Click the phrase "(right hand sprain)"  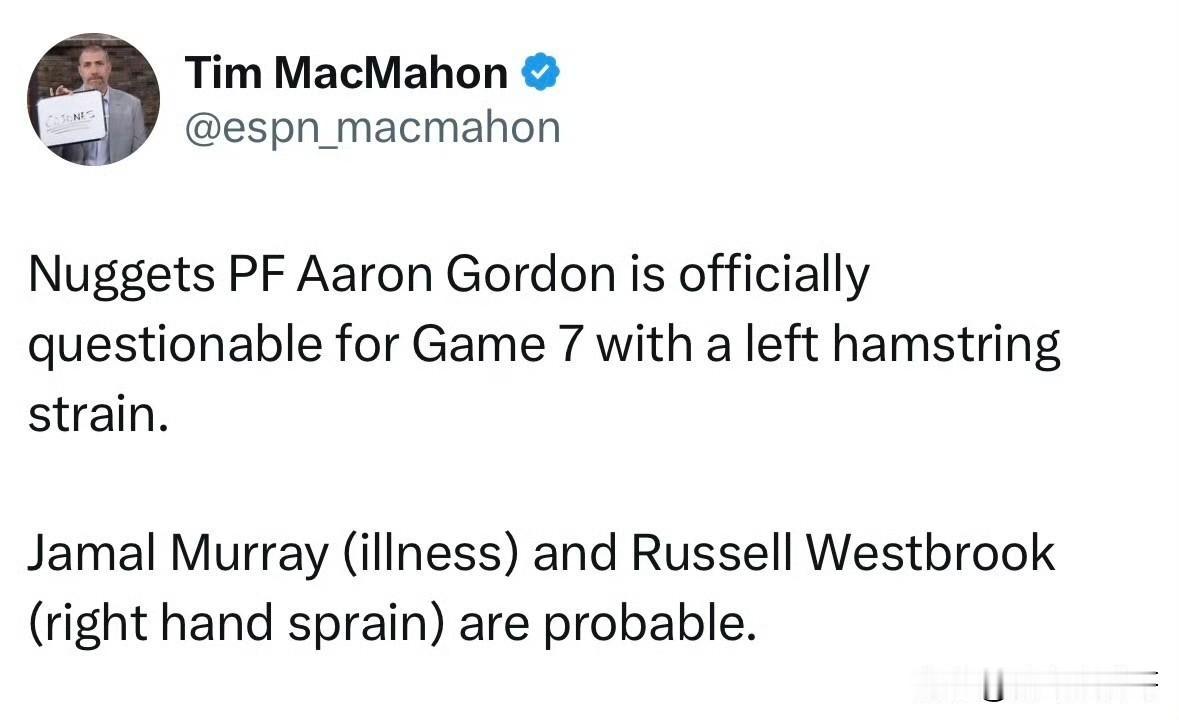coord(236,624)
